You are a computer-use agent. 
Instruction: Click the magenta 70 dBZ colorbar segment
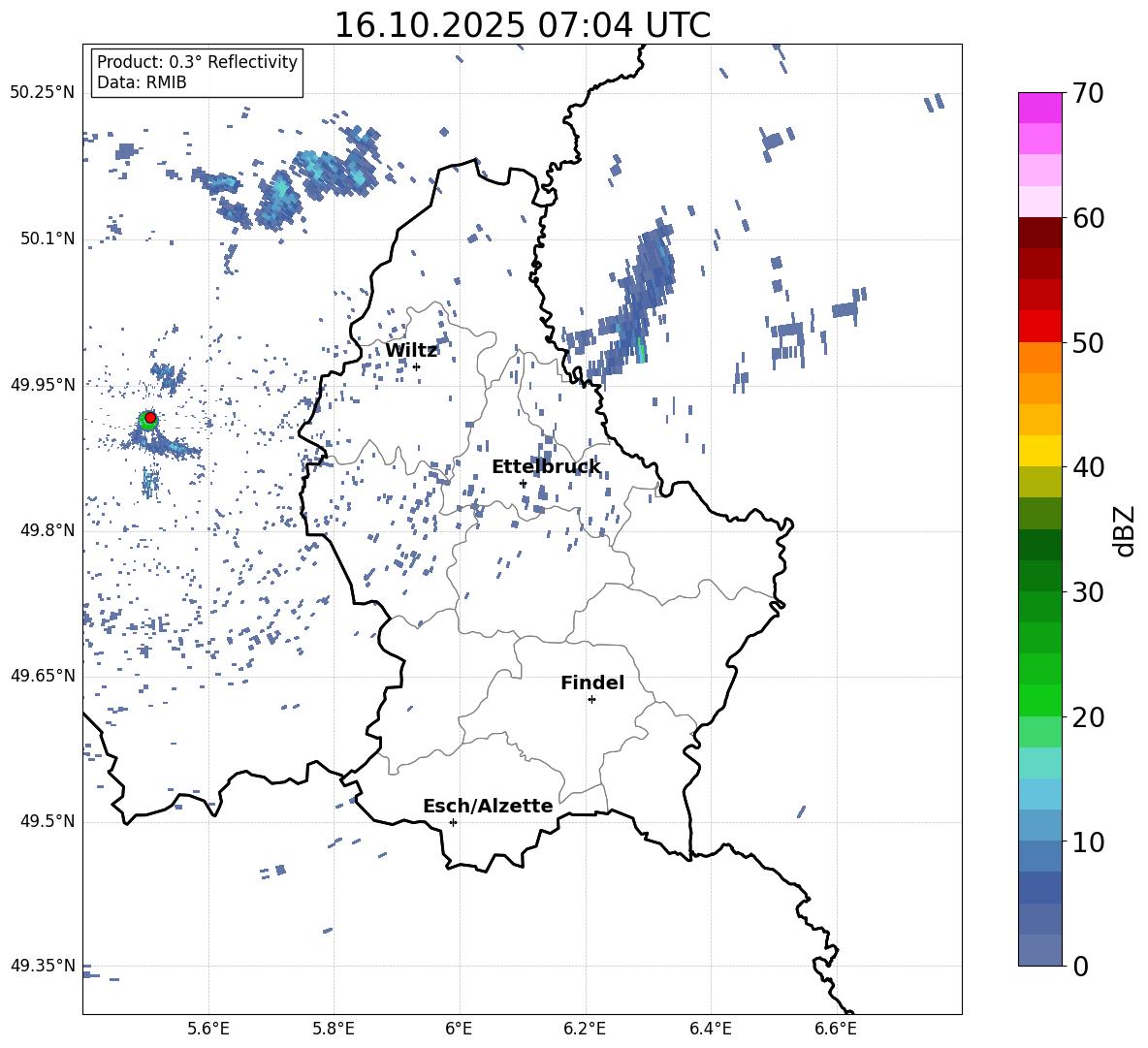tap(1040, 108)
